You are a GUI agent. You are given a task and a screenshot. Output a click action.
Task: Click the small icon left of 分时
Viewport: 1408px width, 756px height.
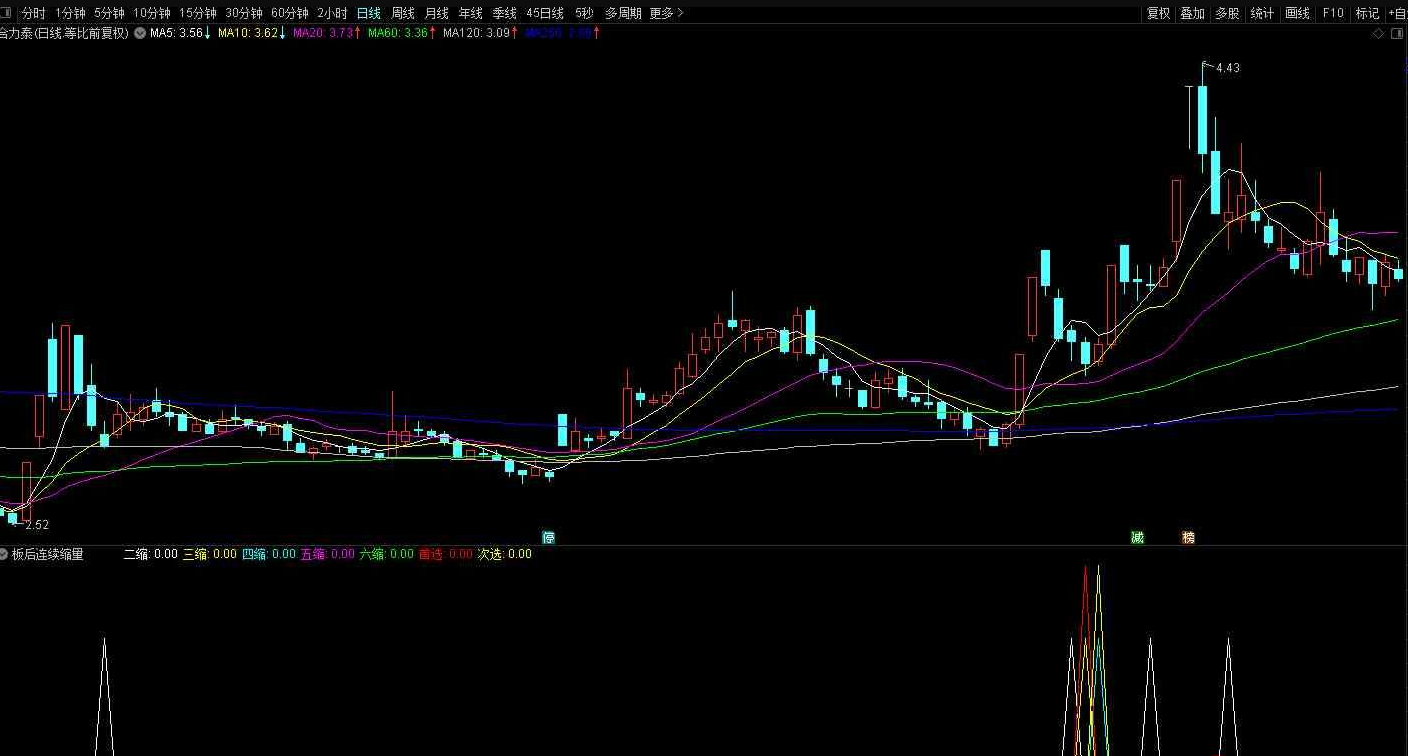pos(7,13)
